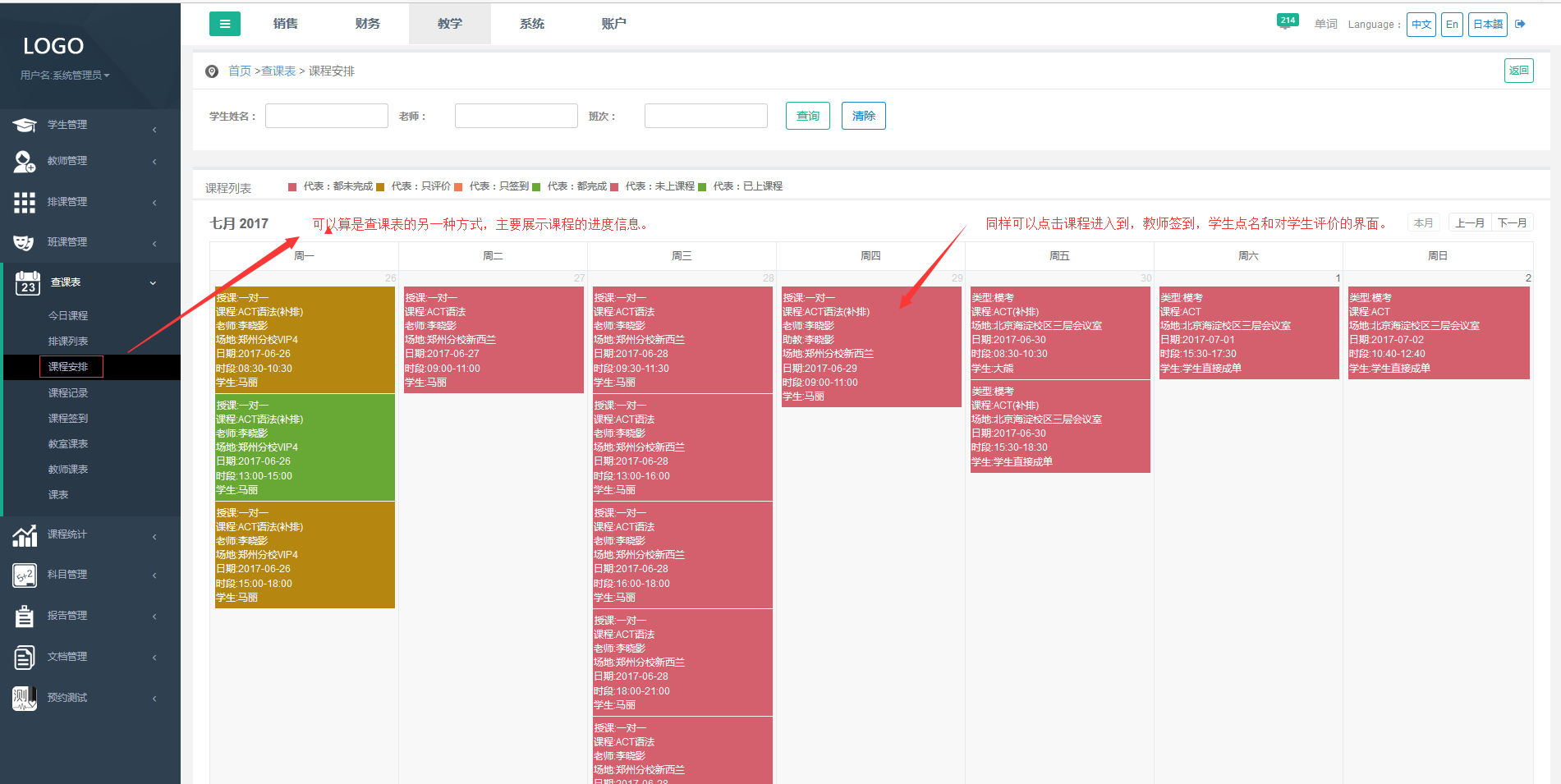Open the 财务 top navigation tab

pyautogui.click(x=367, y=24)
